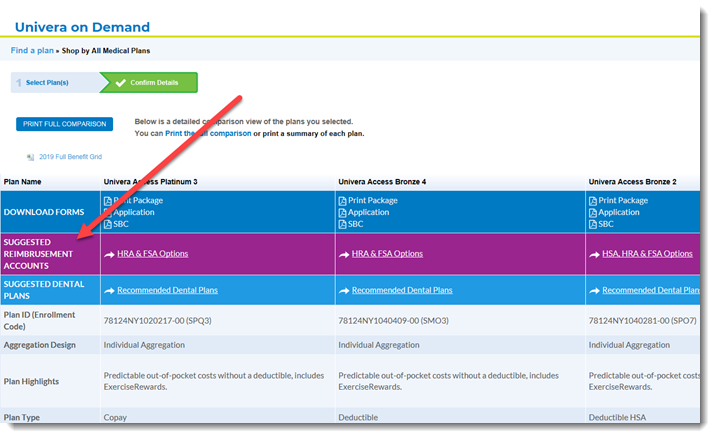Click arrow icon beside Platinum 3 HRA & FSA Options
This screenshot has height=439, width=715.
[x=109, y=254]
